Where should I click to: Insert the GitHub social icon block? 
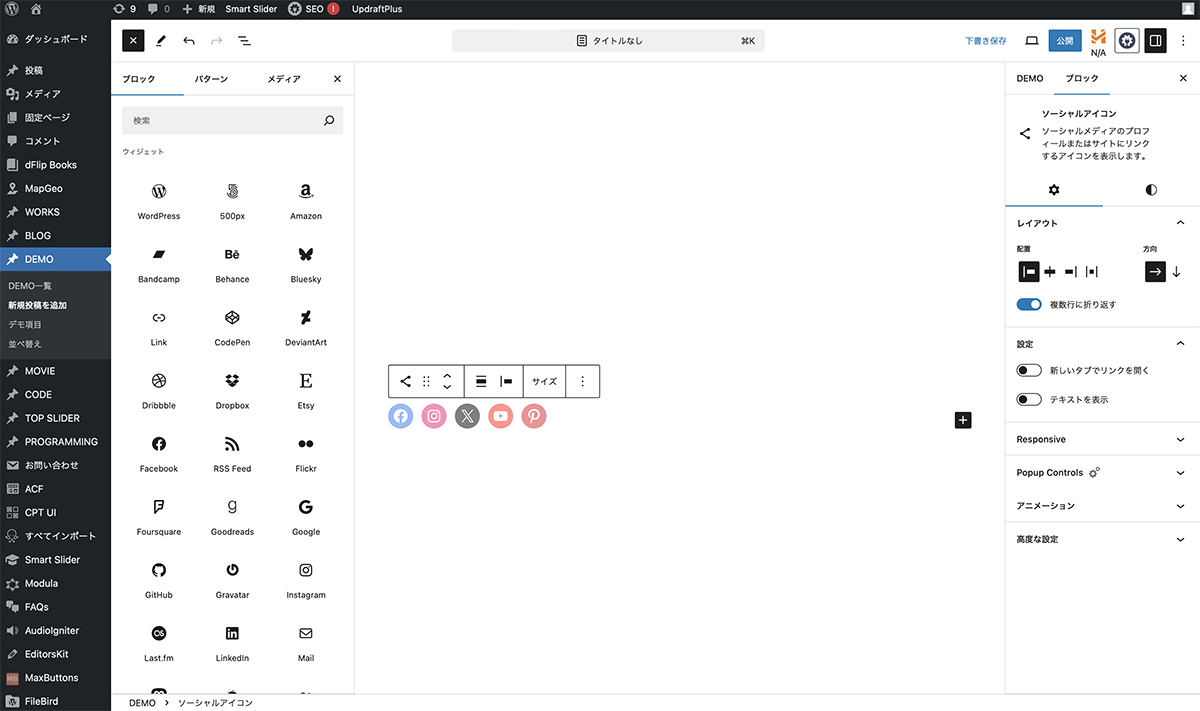click(159, 579)
